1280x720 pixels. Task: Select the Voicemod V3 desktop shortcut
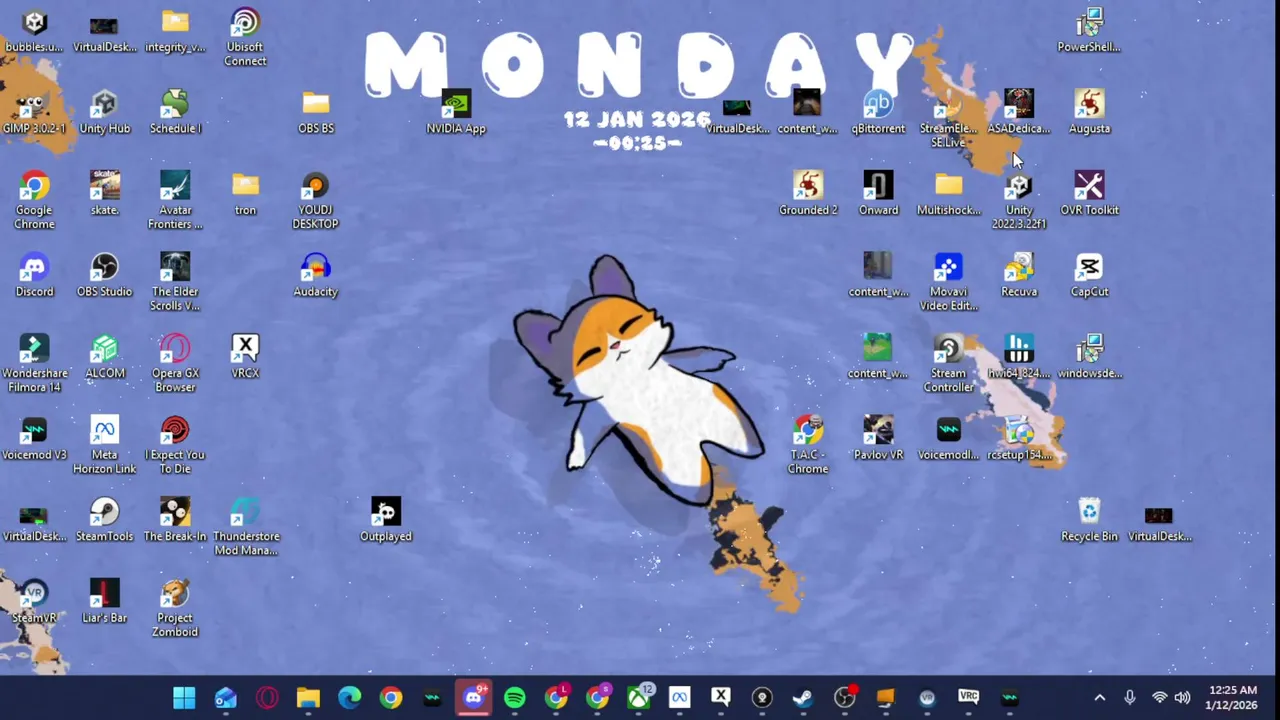[x=34, y=438]
